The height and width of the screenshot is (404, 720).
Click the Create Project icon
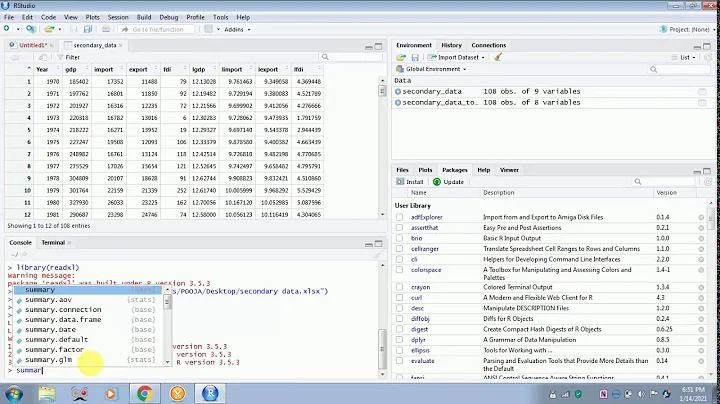tap(31, 29)
